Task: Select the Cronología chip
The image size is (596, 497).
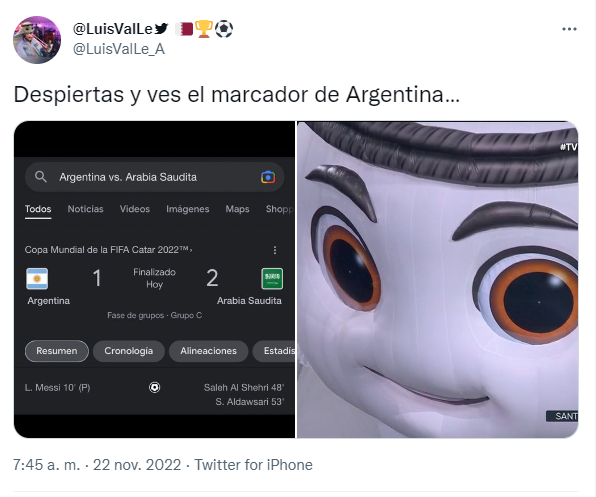Action: point(128,351)
